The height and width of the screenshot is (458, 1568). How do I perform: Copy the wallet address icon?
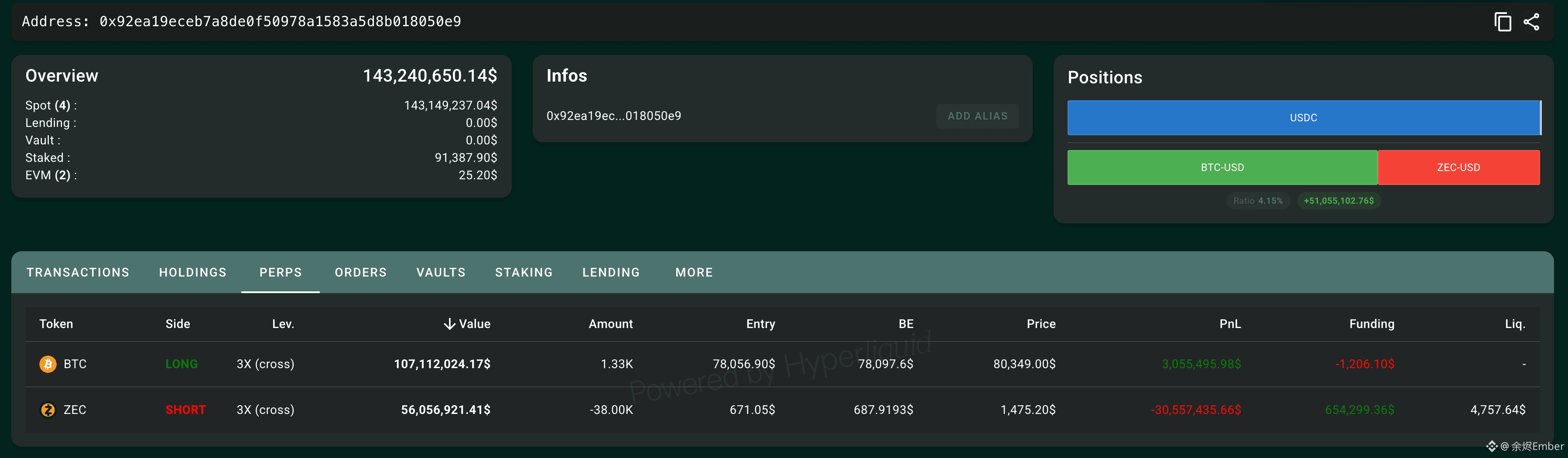[x=1502, y=22]
